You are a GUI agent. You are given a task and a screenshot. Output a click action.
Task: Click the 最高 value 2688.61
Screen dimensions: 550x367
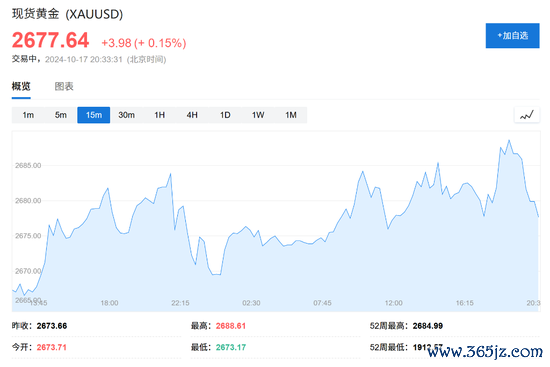(231, 326)
